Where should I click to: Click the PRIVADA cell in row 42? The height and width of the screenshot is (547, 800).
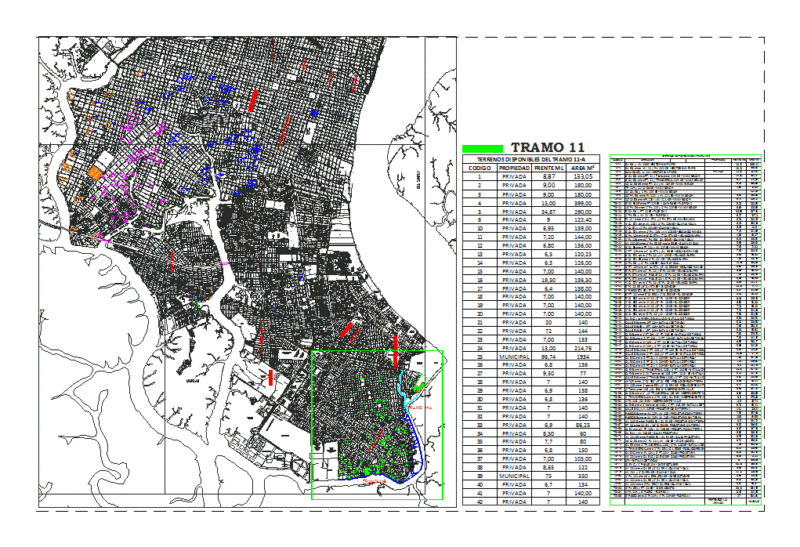click(x=514, y=502)
